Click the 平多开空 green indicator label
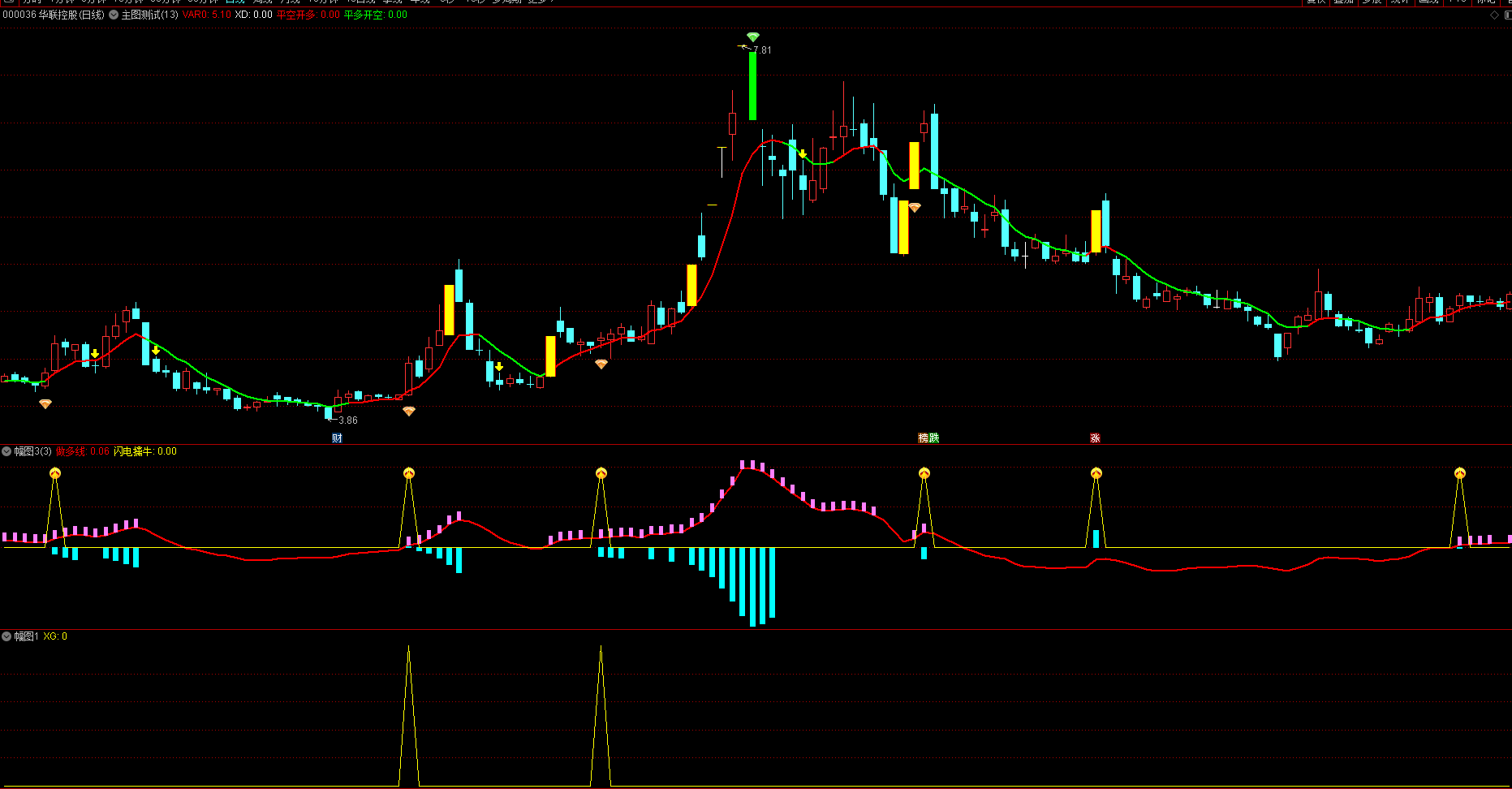Viewport: 1512px width, 789px height. click(x=364, y=15)
